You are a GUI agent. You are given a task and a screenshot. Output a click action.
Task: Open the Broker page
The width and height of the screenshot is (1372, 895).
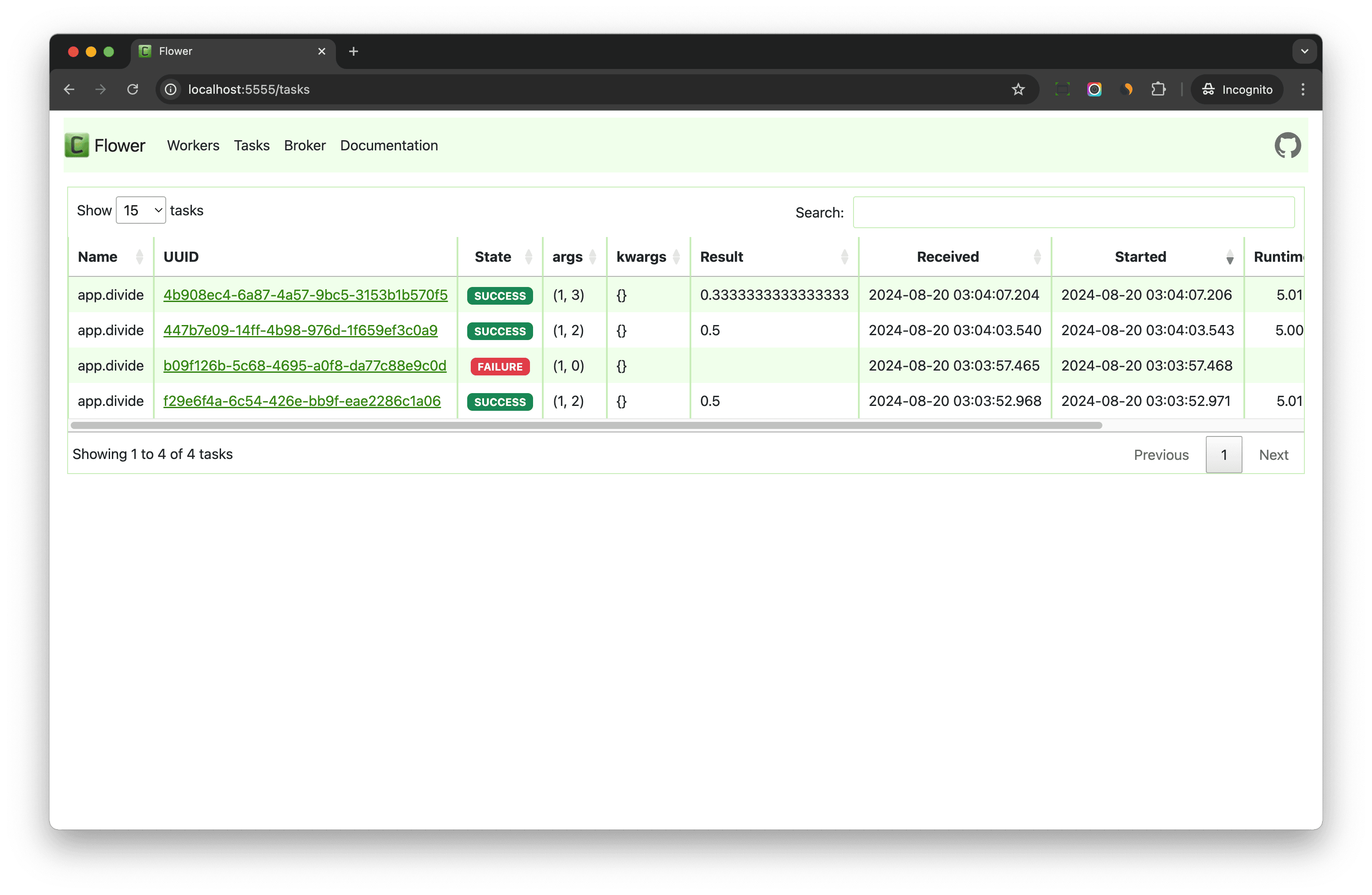305,145
